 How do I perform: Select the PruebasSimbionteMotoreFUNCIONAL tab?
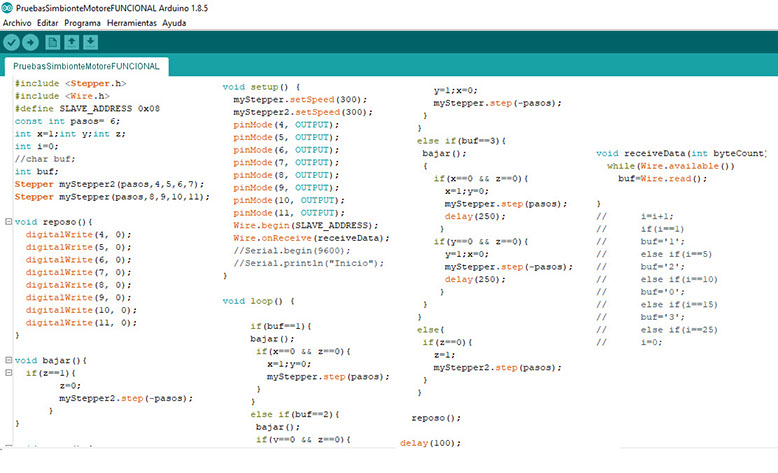(x=86, y=66)
